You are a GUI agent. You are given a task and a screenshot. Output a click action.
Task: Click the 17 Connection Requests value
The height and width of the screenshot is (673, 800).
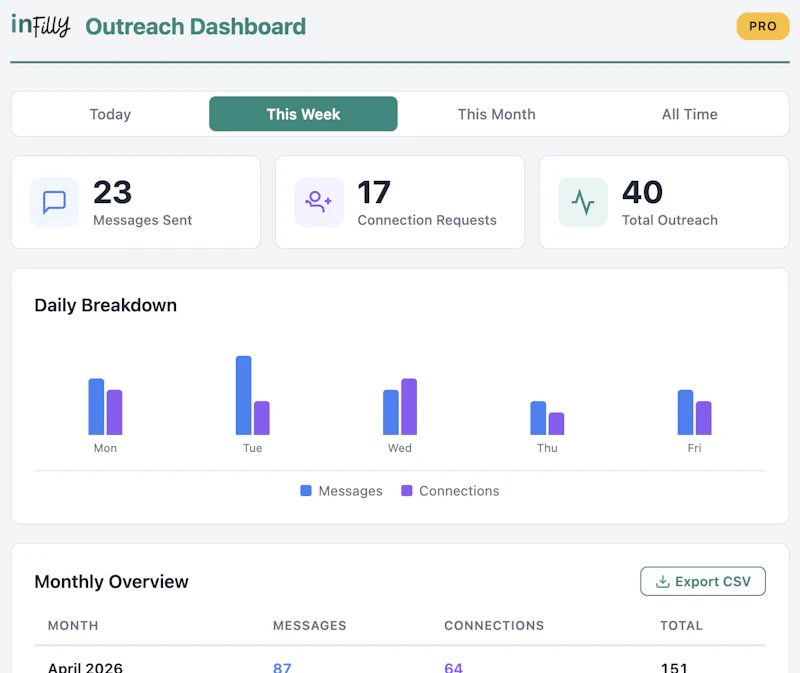(374, 192)
